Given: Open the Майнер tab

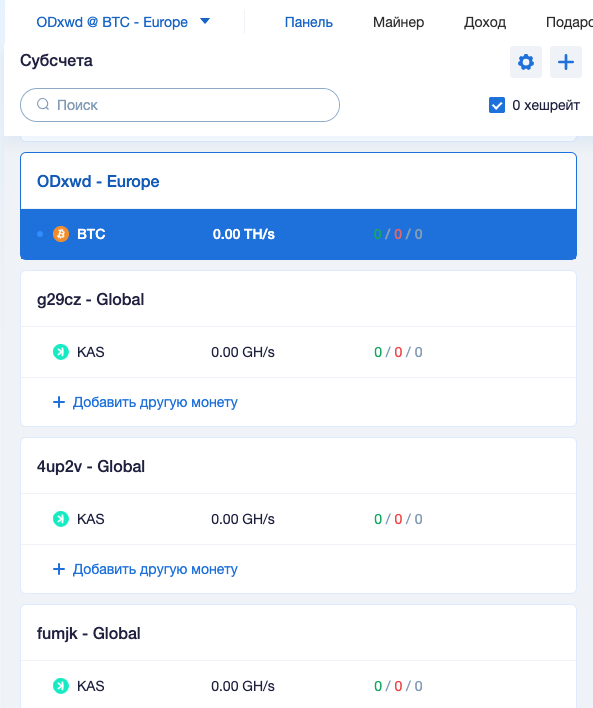Looking at the screenshot, I should pos(398,22).
